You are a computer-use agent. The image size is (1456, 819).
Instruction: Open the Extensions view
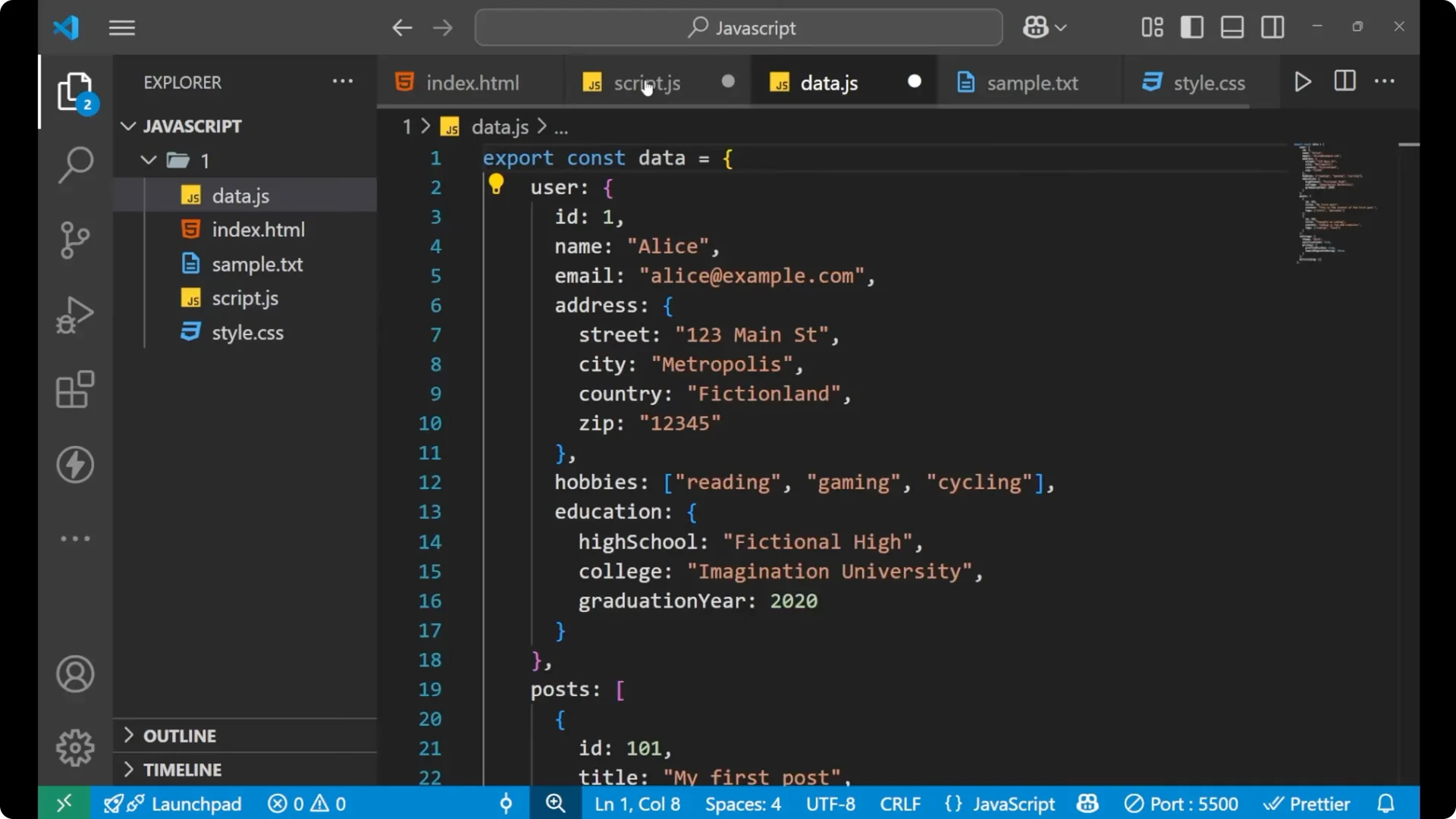[75, 390]
